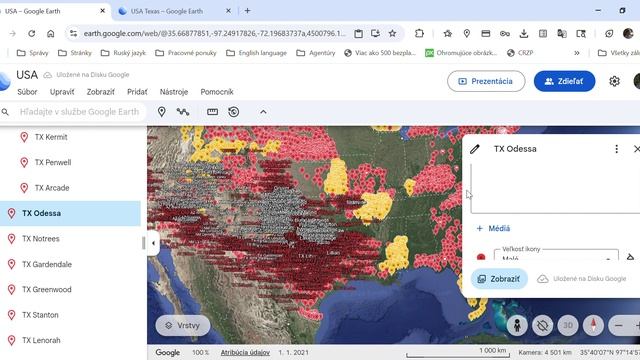Viewport: 640px width, 360px height.
Task: Open the Pridať menu
Action: click(x=137, y=92)
